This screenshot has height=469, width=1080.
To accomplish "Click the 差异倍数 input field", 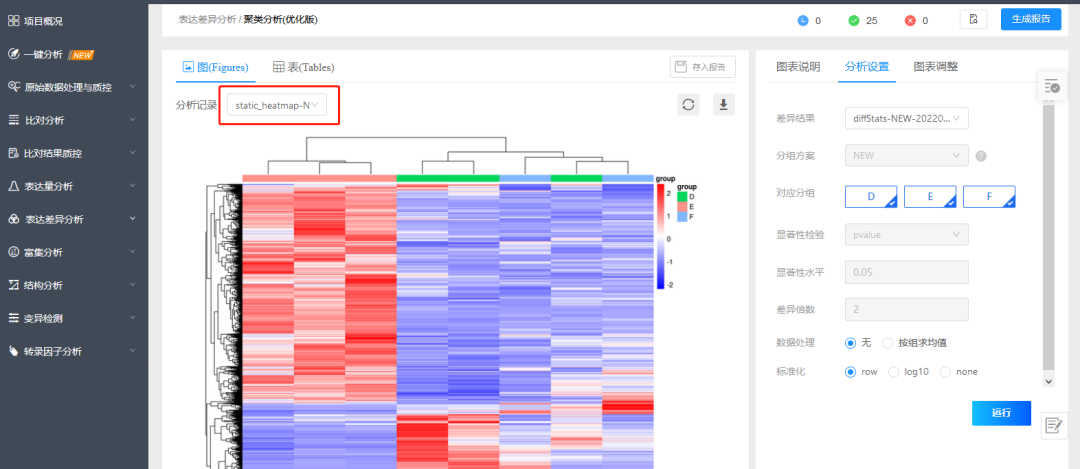I will (x=906, y=309).
